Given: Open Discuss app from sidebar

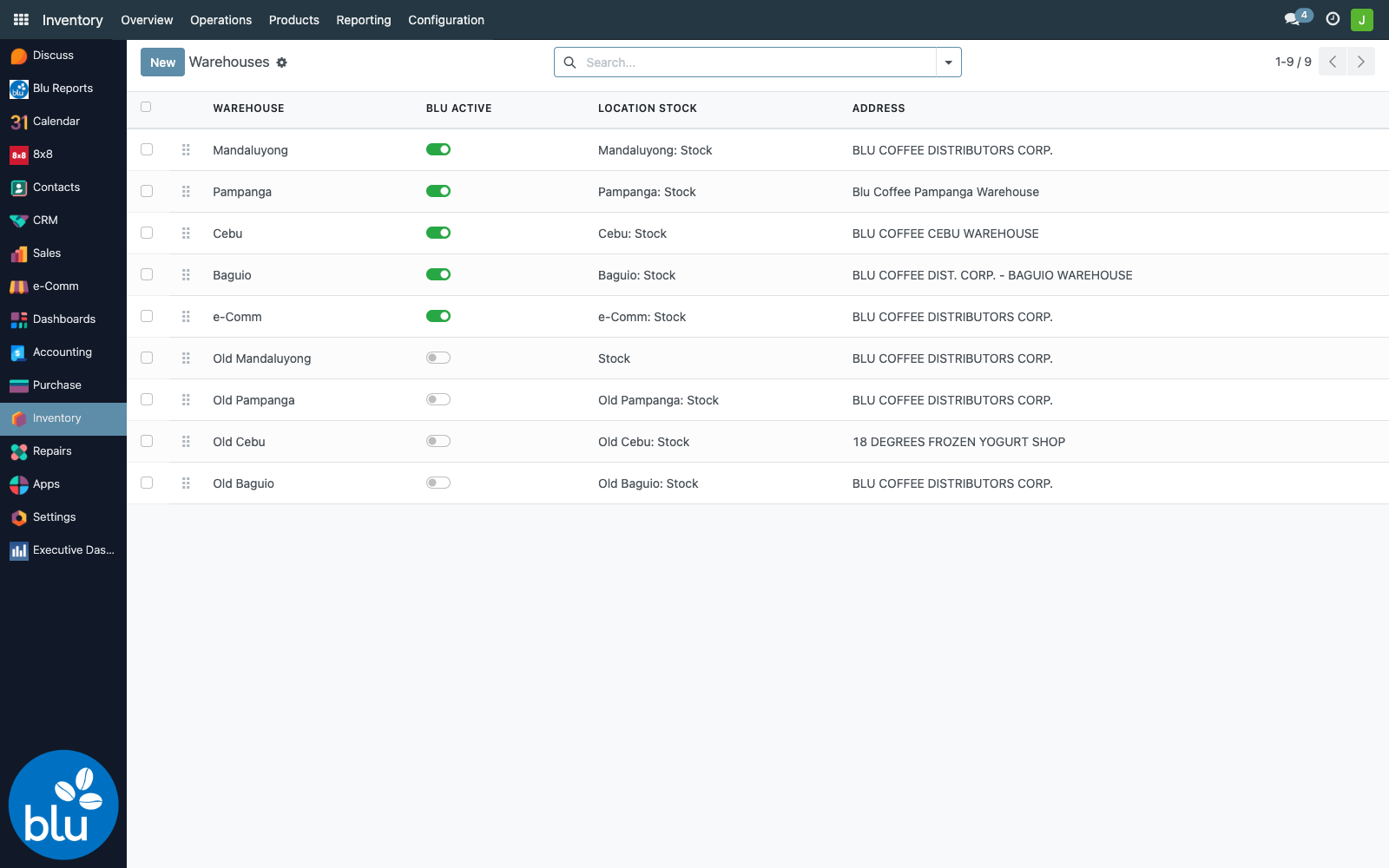Looking at the screenshot, I should [x=63, y=56].
